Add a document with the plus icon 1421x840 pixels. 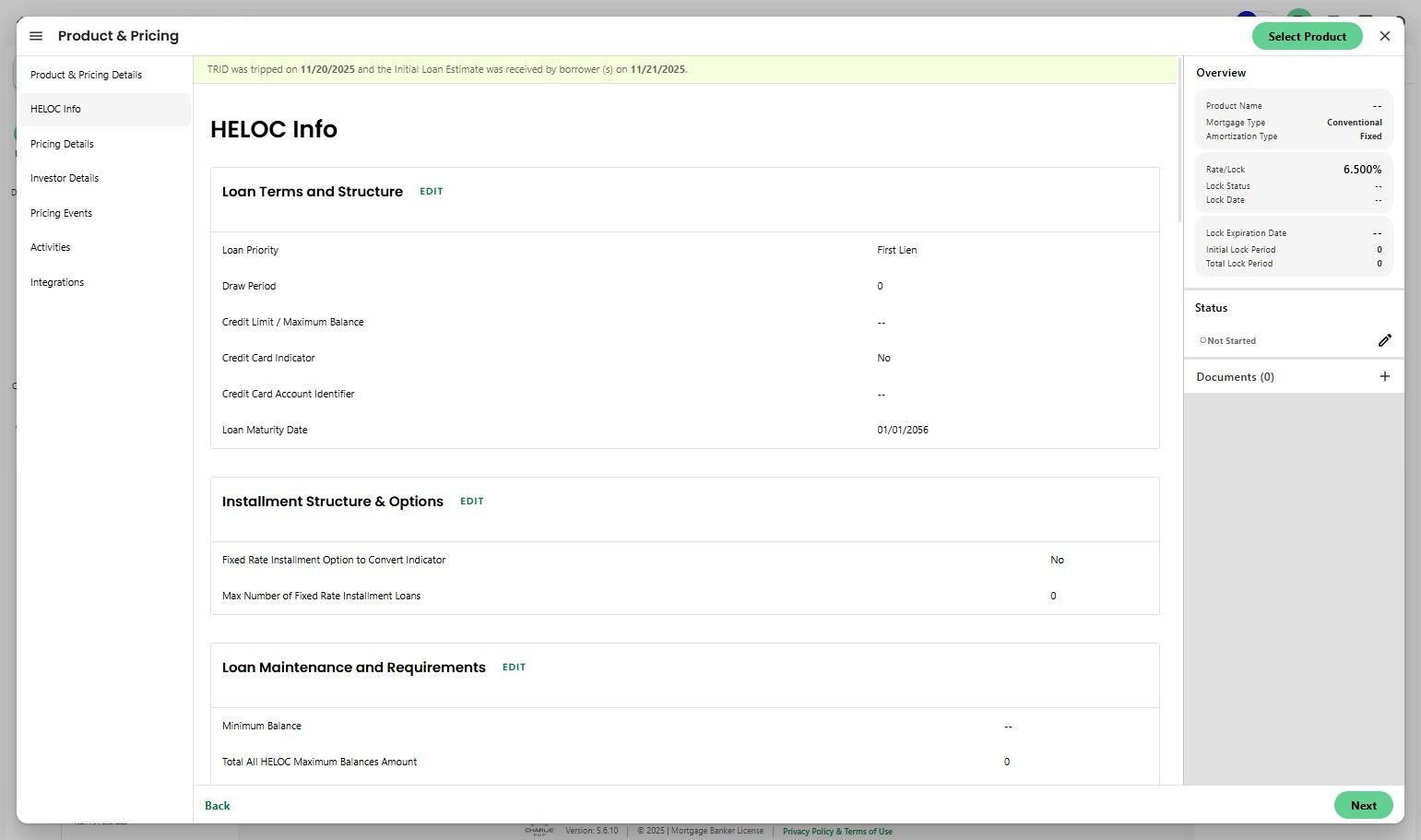pos(1384,376)
